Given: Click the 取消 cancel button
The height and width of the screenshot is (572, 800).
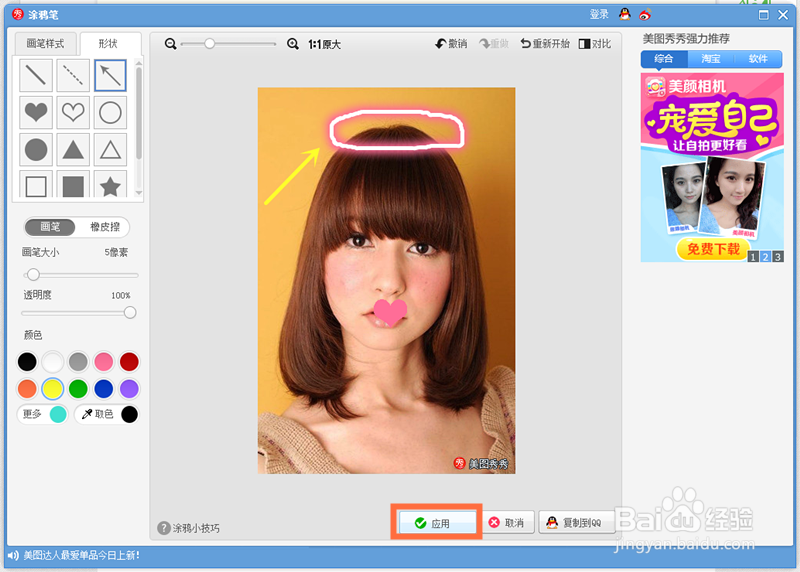Looking at the screenshot, I should 507,523.
